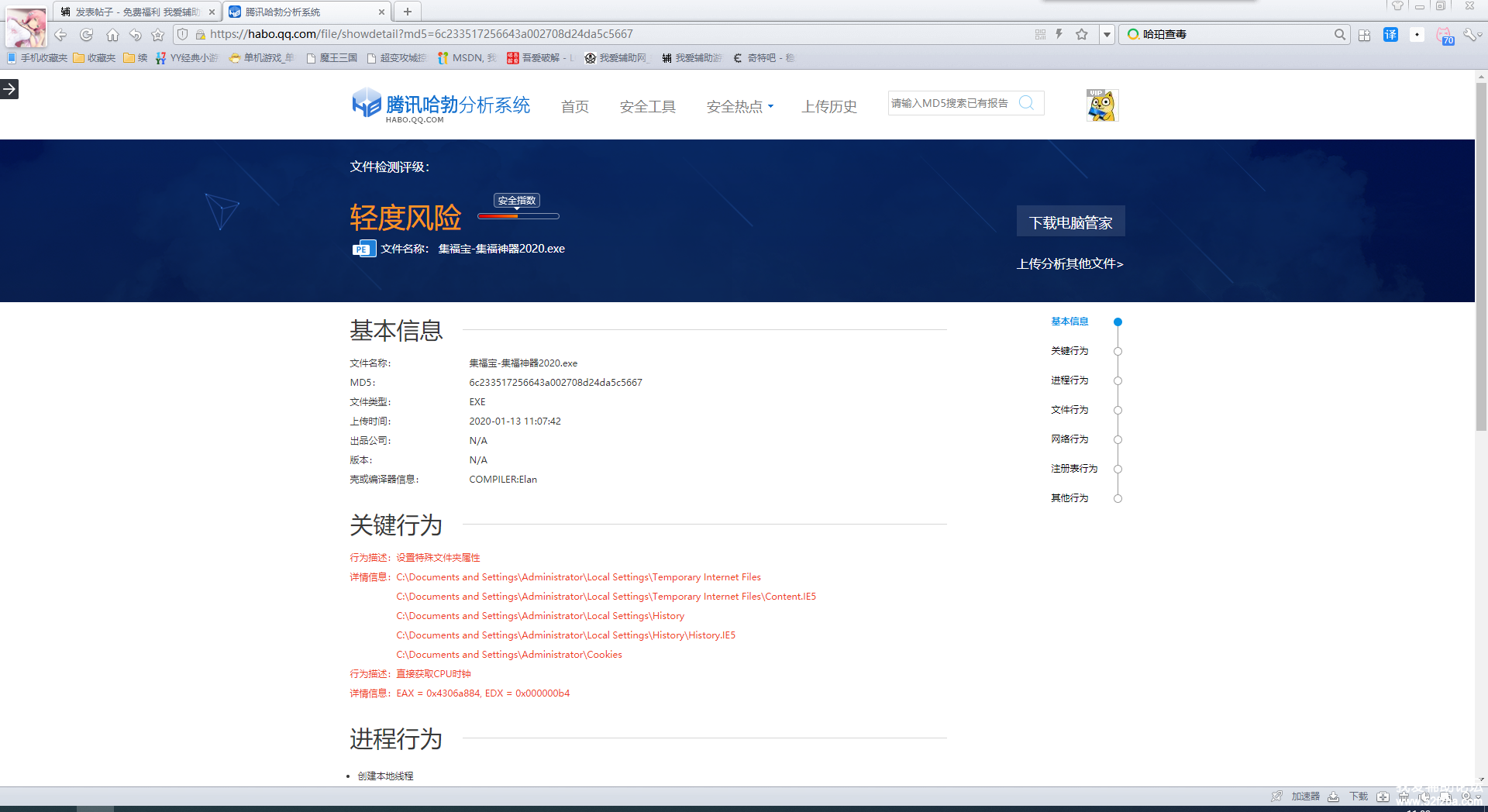The image size is (1488, 812).
Task: Open the 吾爱破解 bookmark
Action: [540, 58]
